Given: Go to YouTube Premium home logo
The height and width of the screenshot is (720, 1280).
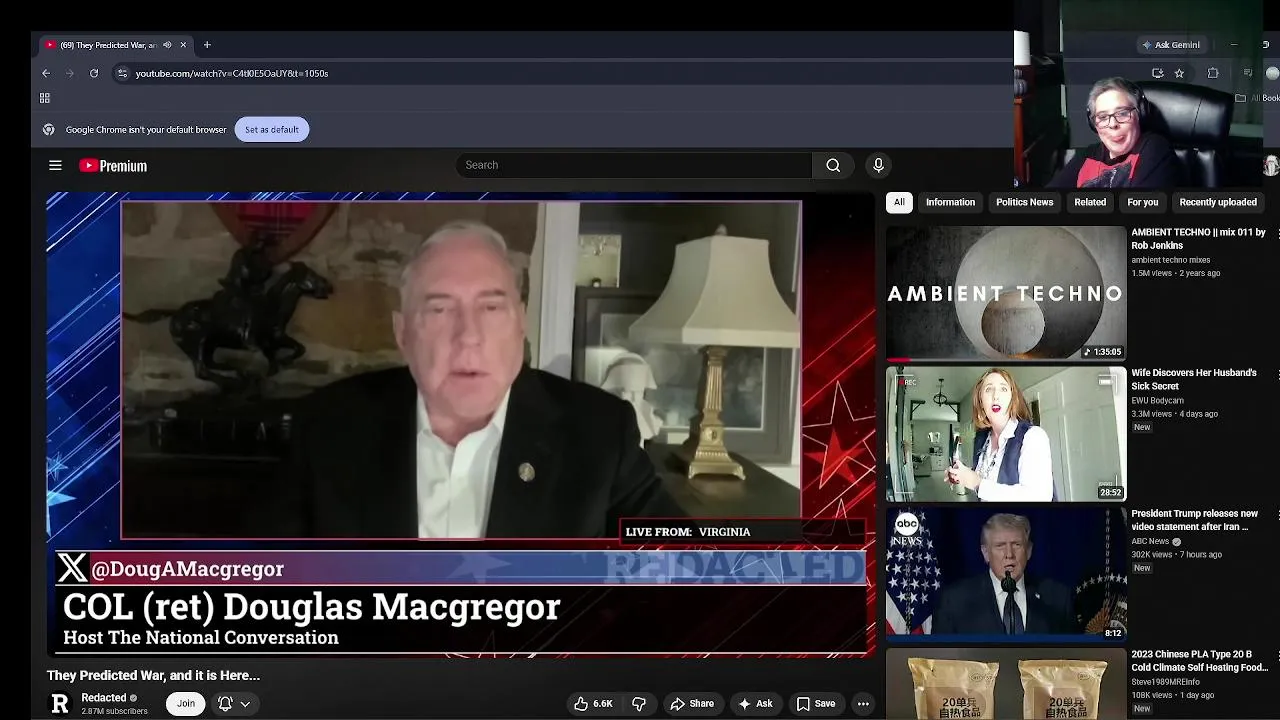Looking at the screenshot, I should pyautogui.click(x=113, y=166).
